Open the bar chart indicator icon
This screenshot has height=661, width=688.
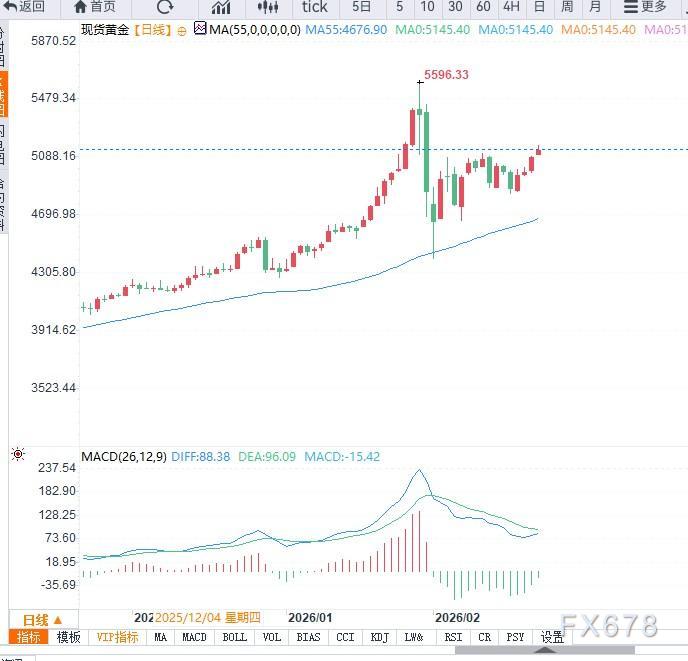tap(220, 7)
